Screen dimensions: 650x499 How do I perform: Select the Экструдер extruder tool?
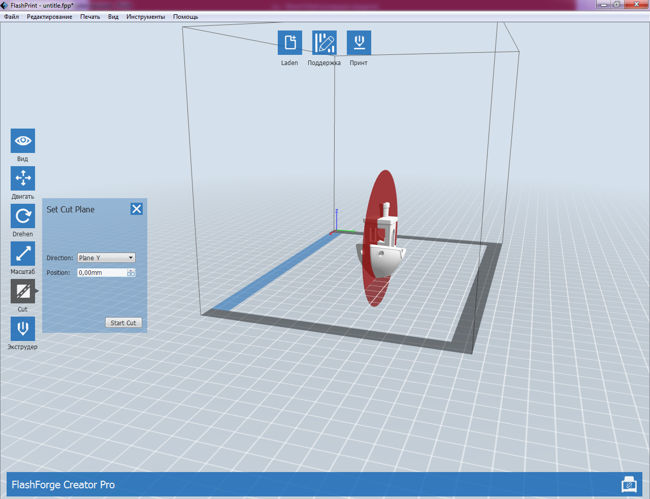tap(23, 329)
